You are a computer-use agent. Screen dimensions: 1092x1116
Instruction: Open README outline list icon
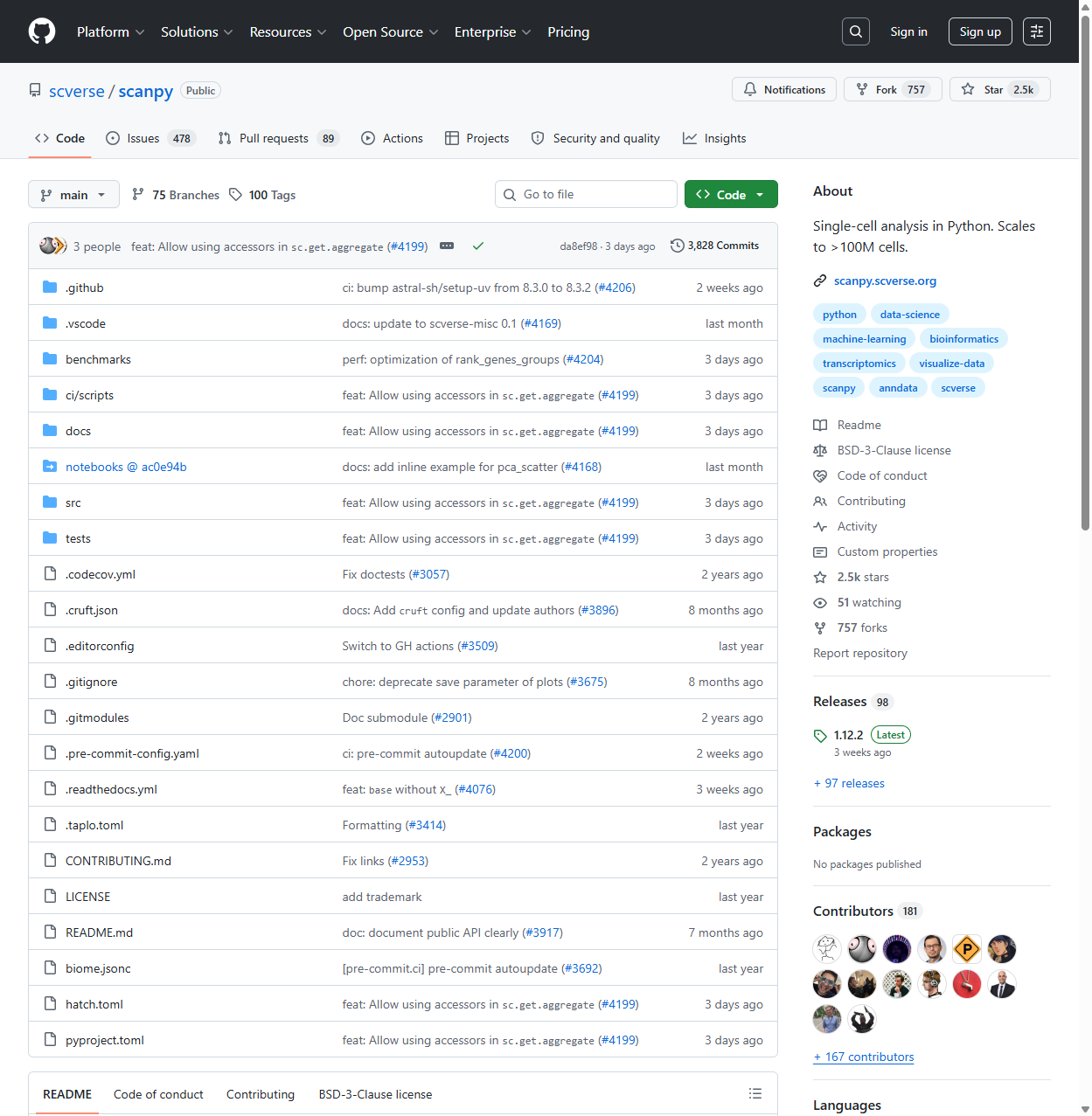tap(755, 1094)
